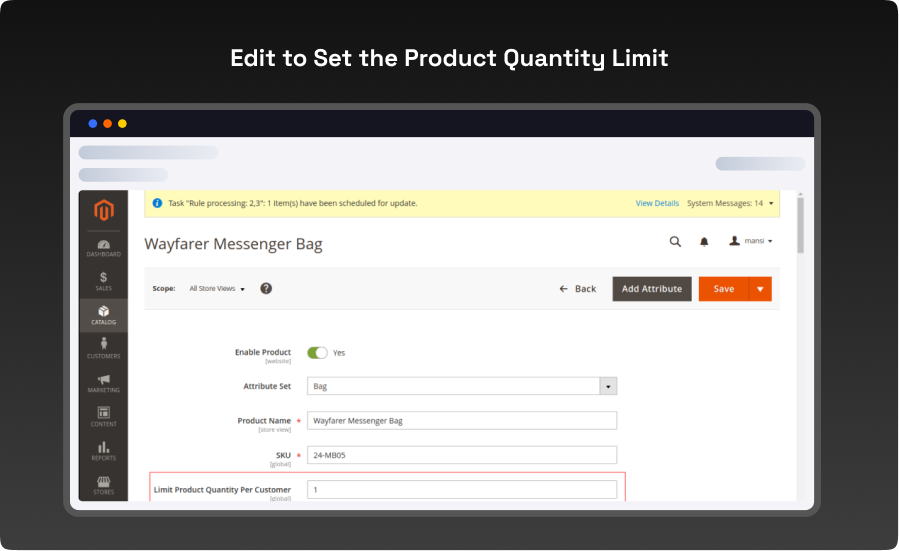This screenshot has width=899, height=551.
Task: Open the mansi user account menu
Action: coord(751,242)
